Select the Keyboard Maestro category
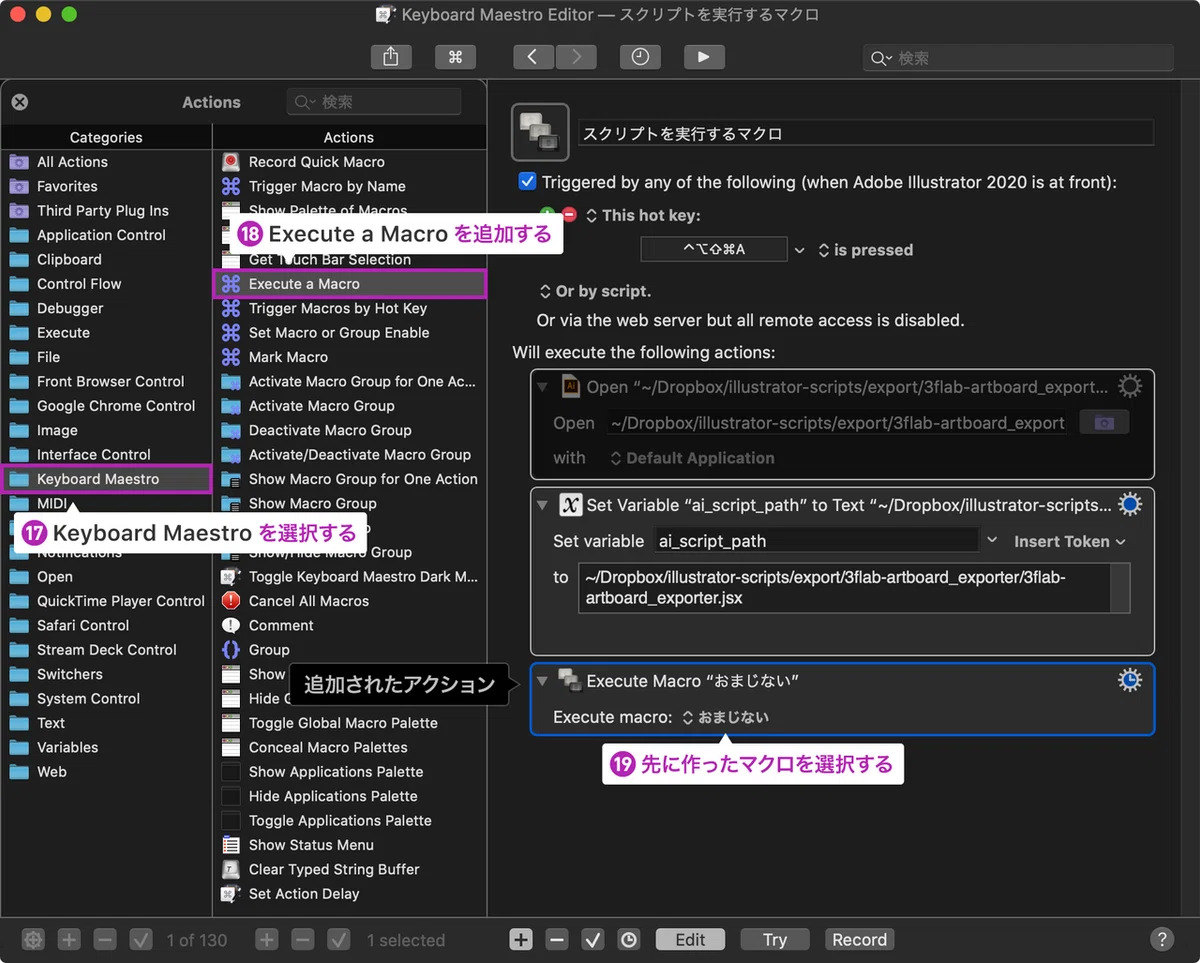 [107, 479]
